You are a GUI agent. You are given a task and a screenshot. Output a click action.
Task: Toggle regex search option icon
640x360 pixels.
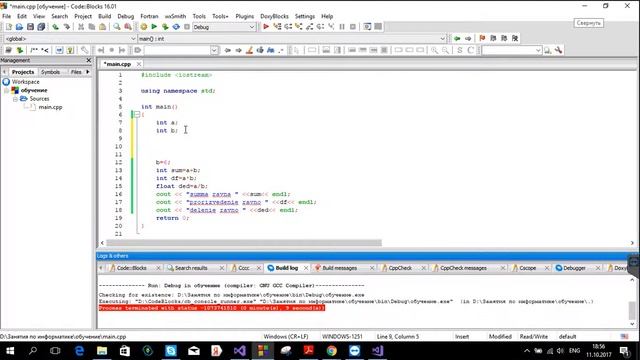(x=281, y=50)
